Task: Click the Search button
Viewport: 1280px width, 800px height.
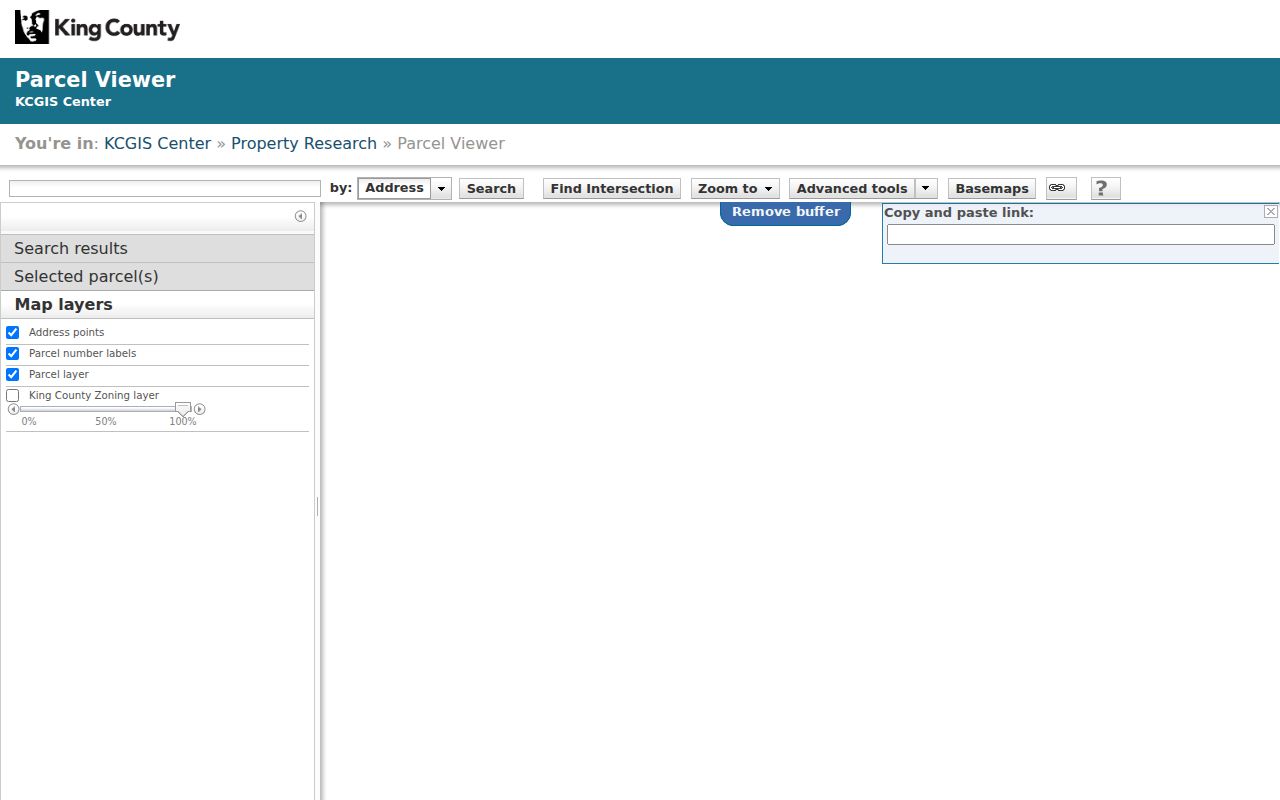Action: pyautogui.click(x=491, y=188)
